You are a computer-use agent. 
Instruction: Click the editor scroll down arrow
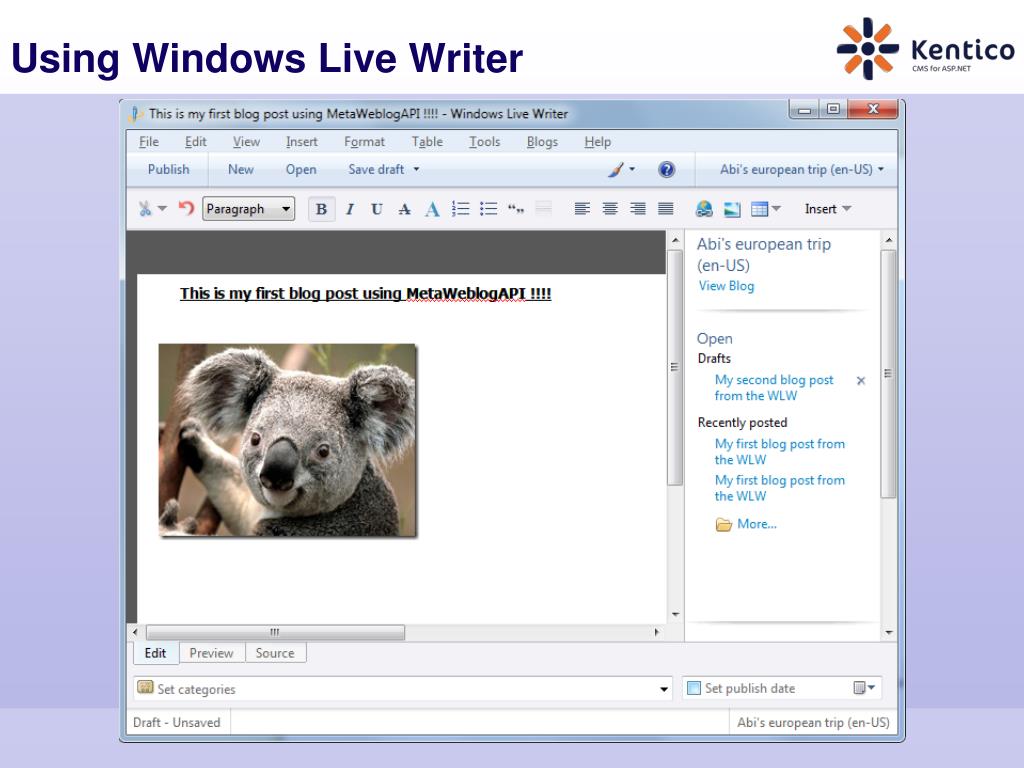pos(675,615)
